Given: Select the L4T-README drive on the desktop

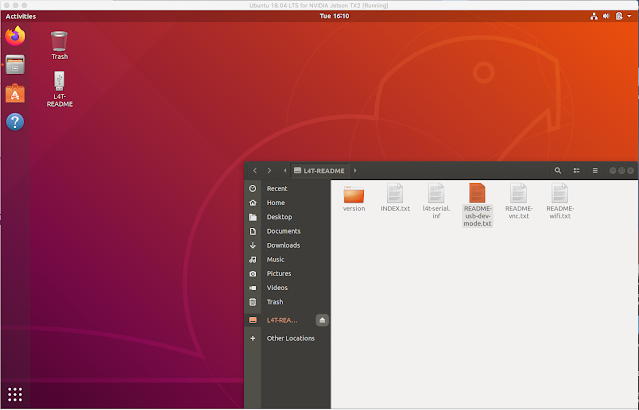Looking at the screenshot, I should click(x=59, y=89).
